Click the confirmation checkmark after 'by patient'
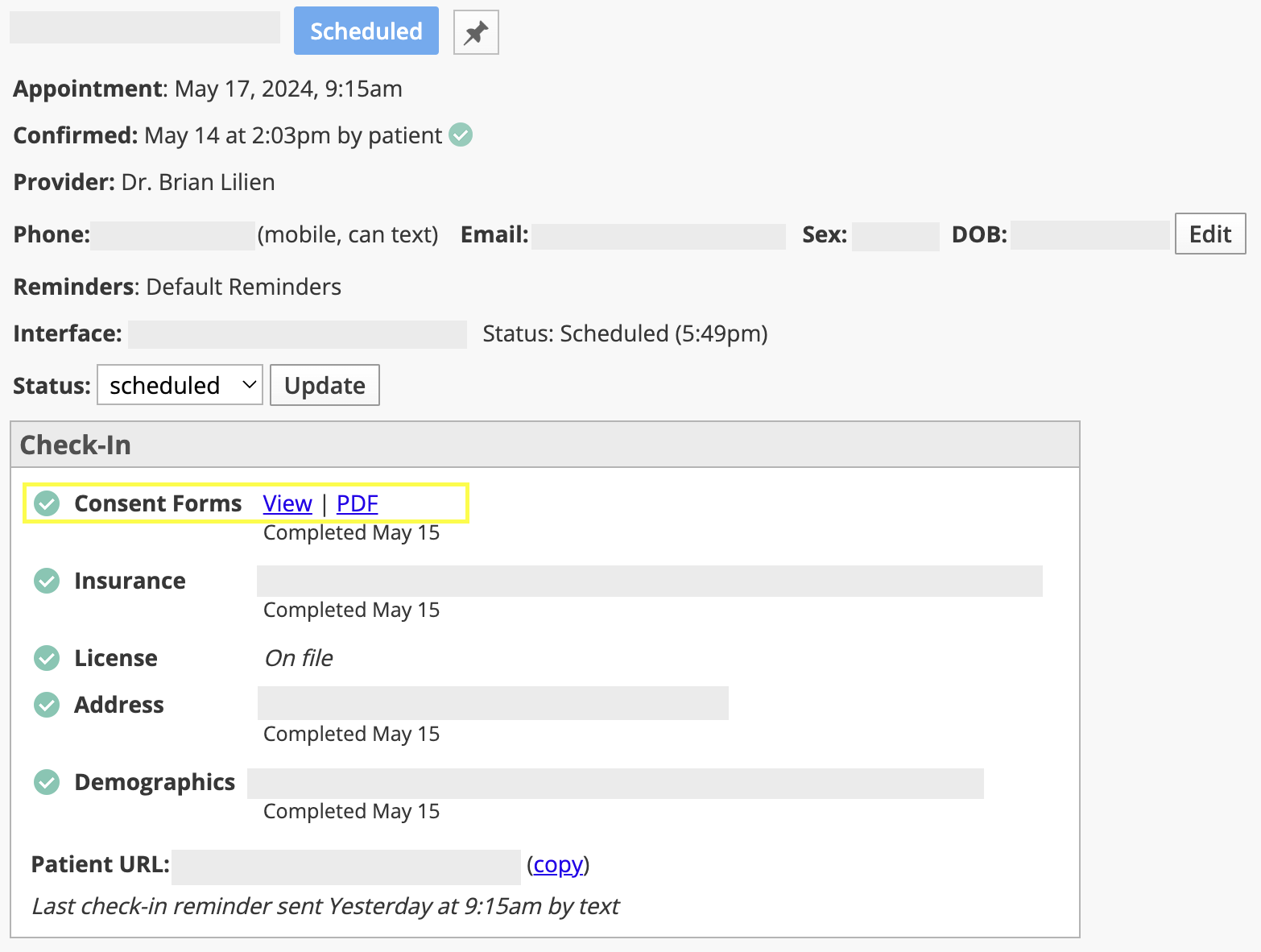Image resolution: width=1261 pixels, height=952 pixels. point(460,135)
